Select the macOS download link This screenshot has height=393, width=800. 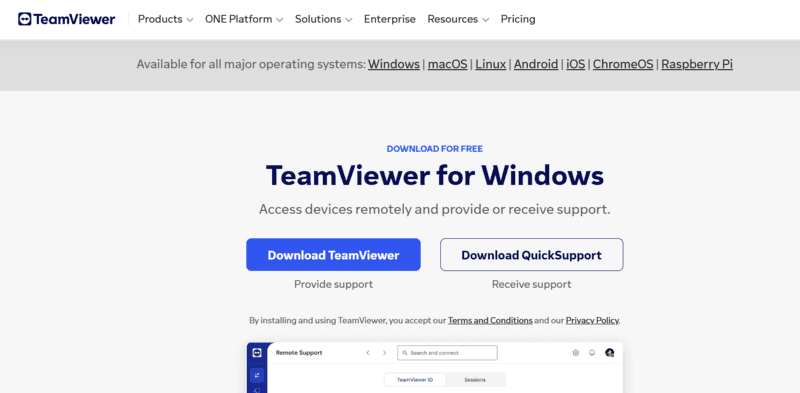[447, 64]
